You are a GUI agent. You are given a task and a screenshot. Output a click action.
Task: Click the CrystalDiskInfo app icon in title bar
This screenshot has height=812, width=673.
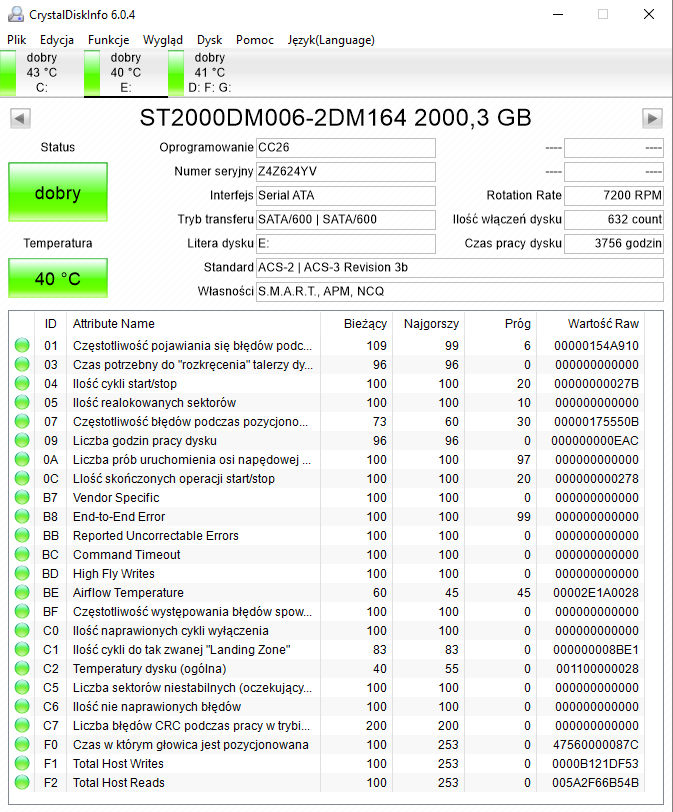pyautogui.click(x=16, y=14)
